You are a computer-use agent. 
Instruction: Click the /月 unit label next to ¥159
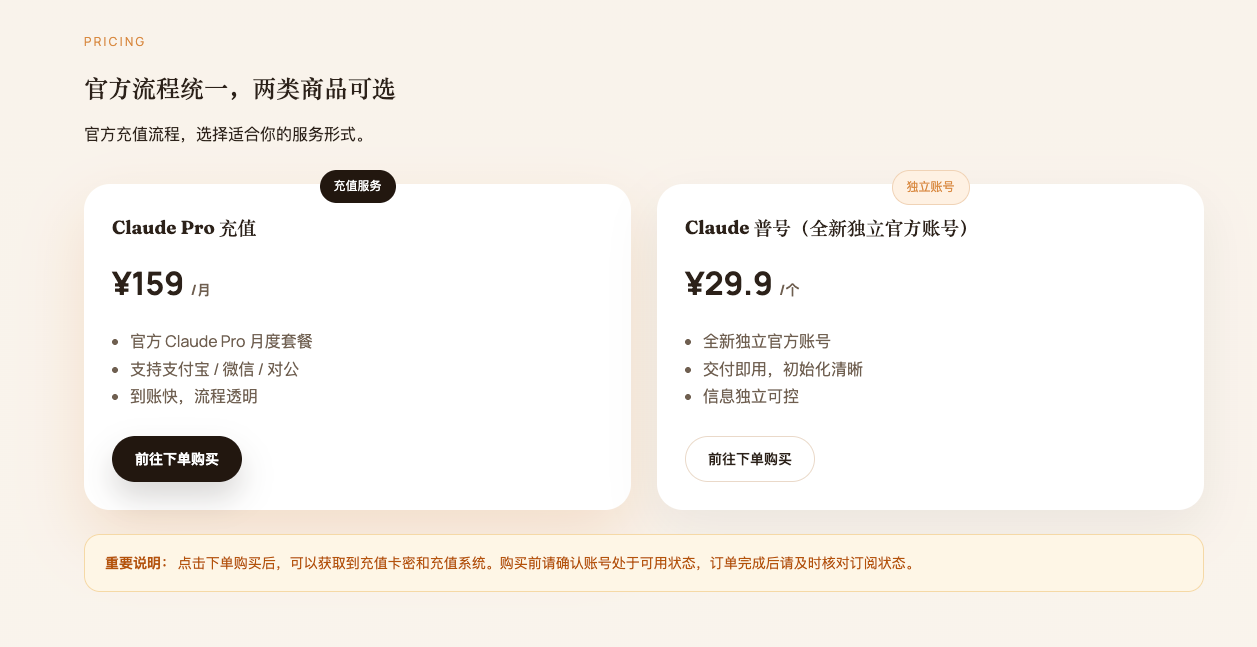click(199, 289)
